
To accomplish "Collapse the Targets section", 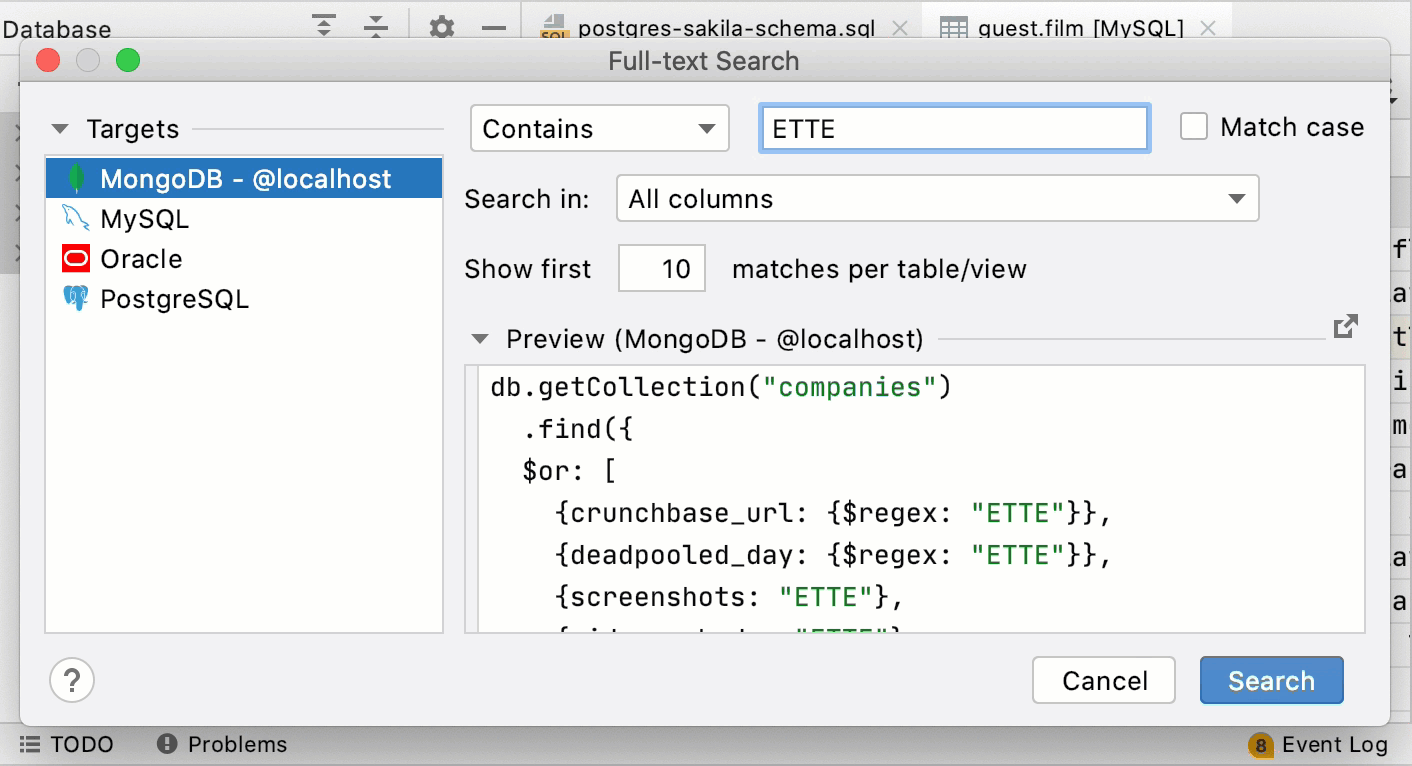I will click(60, 129).
